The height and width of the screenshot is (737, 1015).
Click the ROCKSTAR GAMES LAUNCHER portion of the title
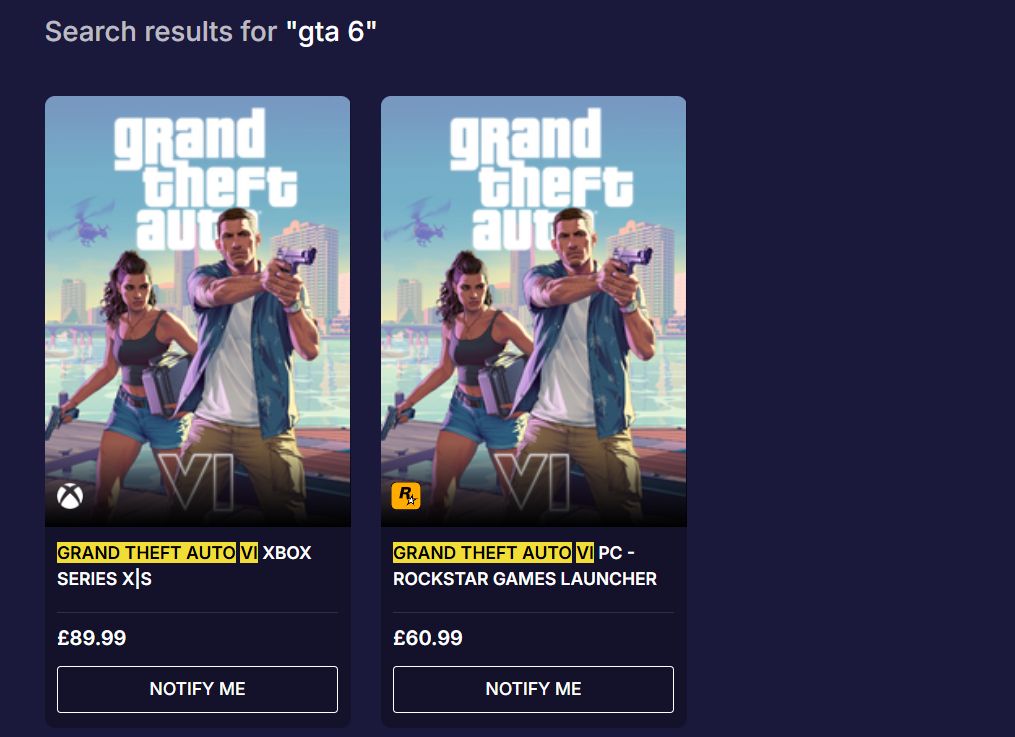point(523,579)
